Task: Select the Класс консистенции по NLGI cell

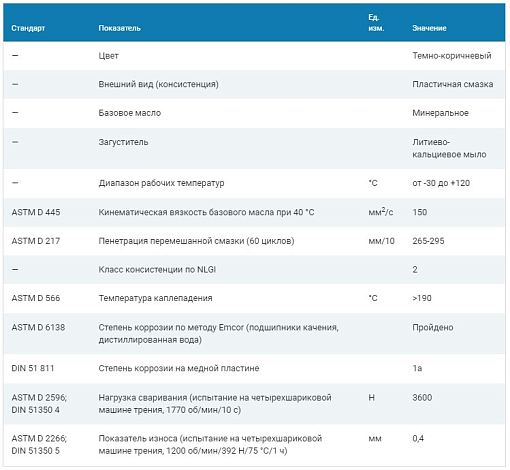Action: pyautogui.click(x=157, y=269)
